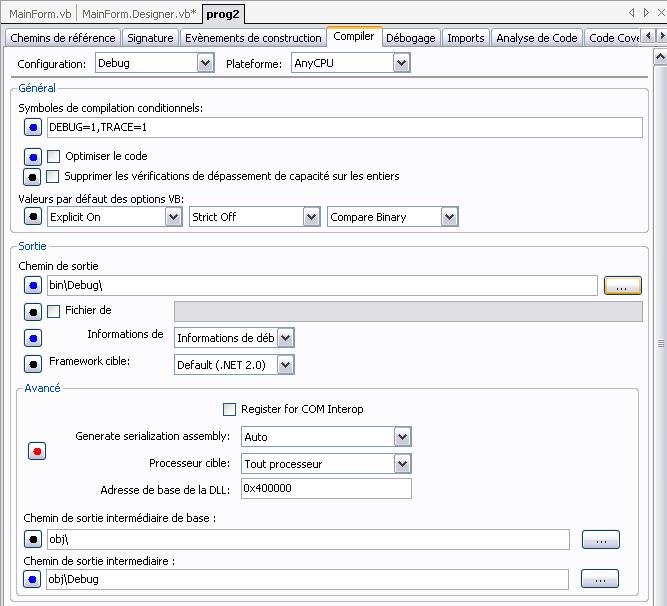Open the MainForm.Designer.vb document tab

(138, 14)
